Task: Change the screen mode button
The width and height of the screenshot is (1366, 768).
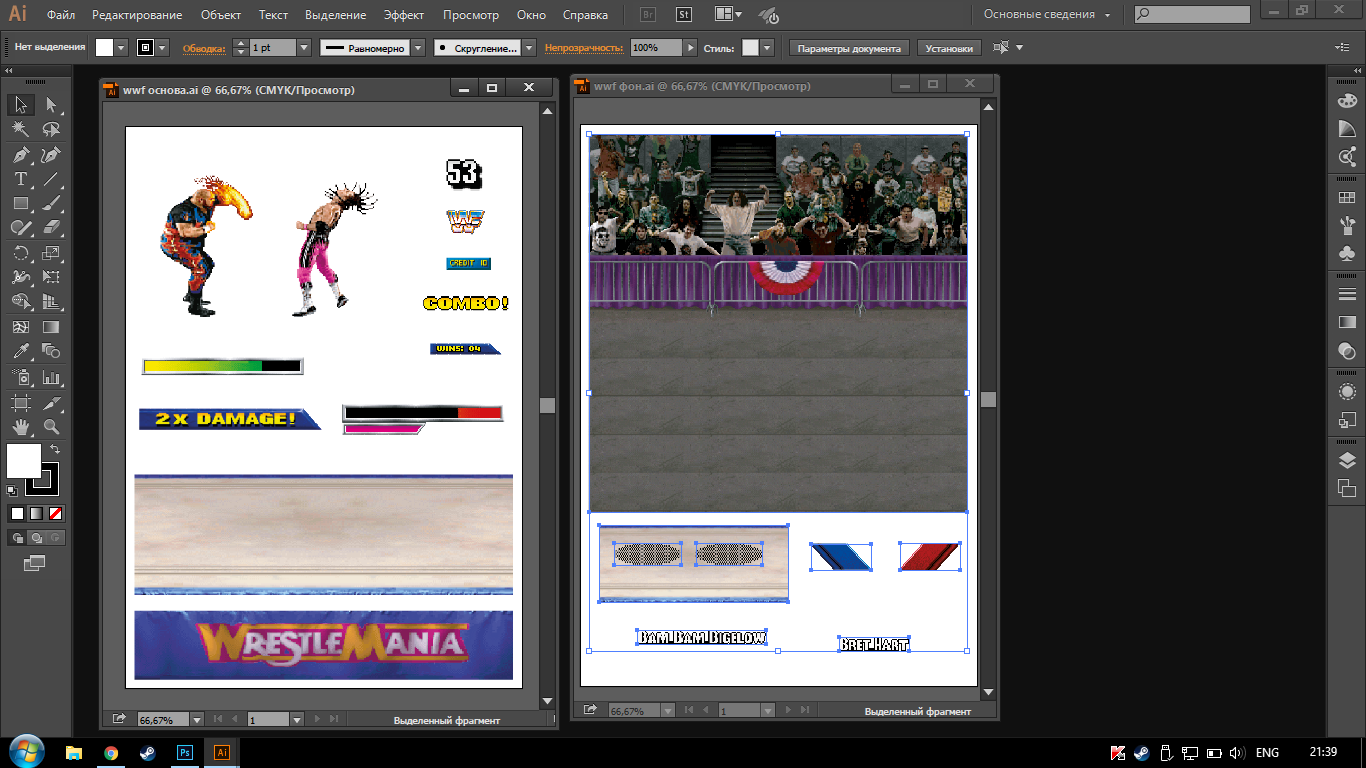Action: coord(35,564)
